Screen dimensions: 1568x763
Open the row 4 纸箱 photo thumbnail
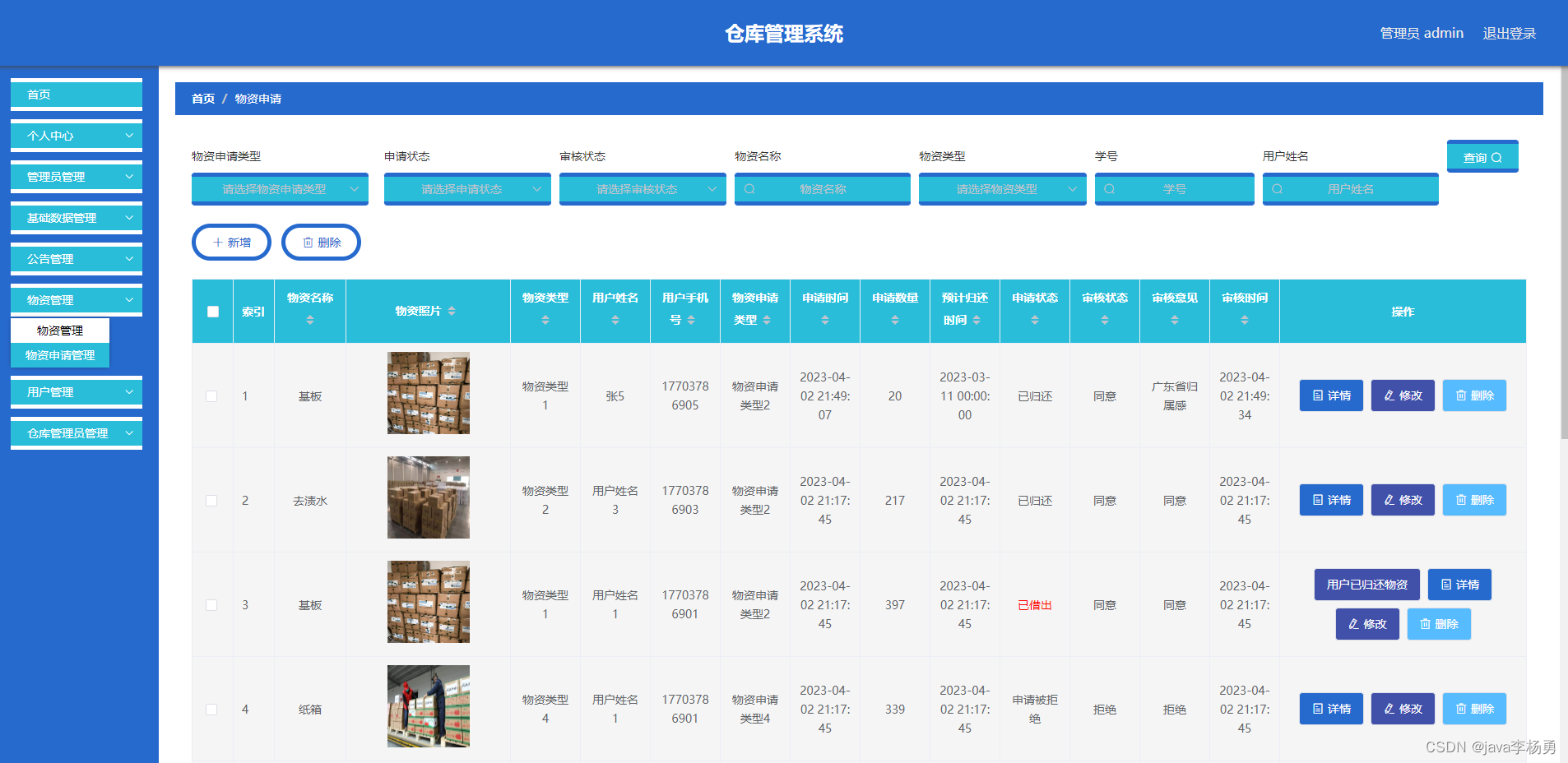429,706
